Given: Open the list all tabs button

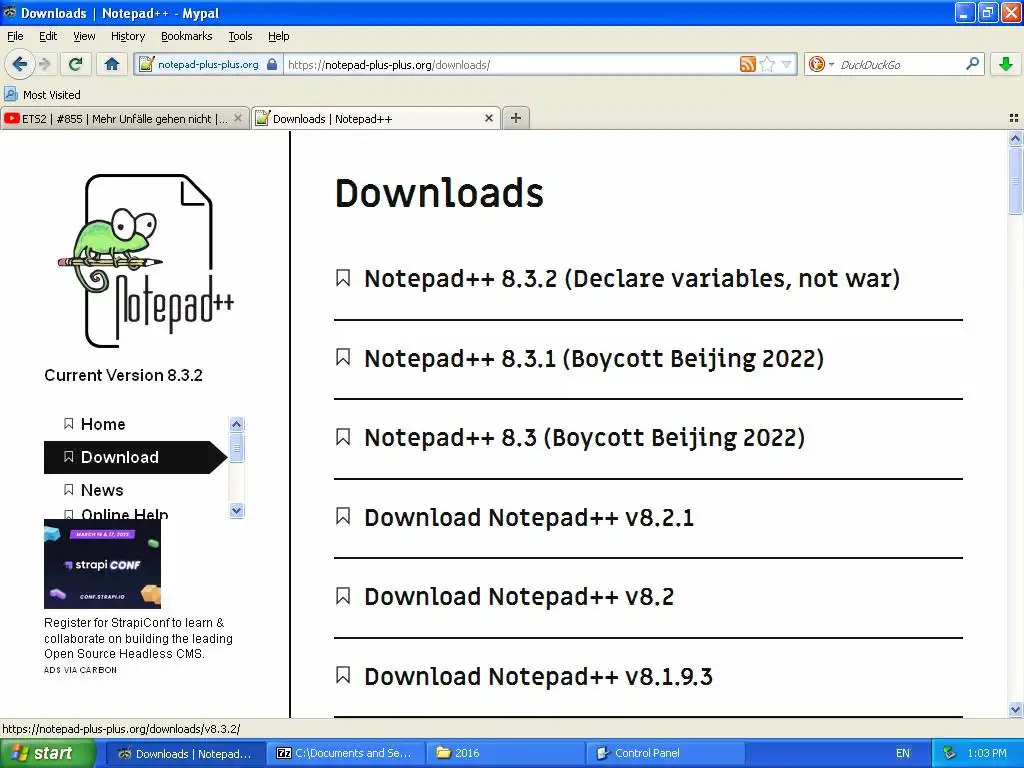Looking at the screenshot, I should click(1014, 118).
